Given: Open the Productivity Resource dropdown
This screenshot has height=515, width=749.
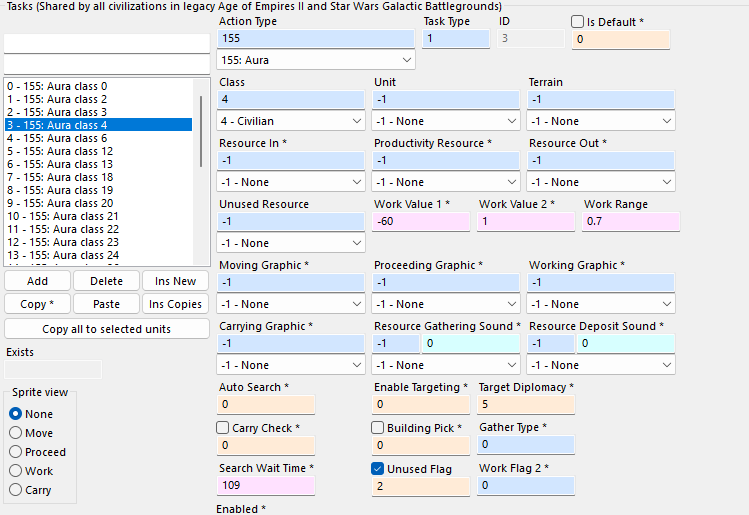Looking at the screenshot, I should click(446, 182).
